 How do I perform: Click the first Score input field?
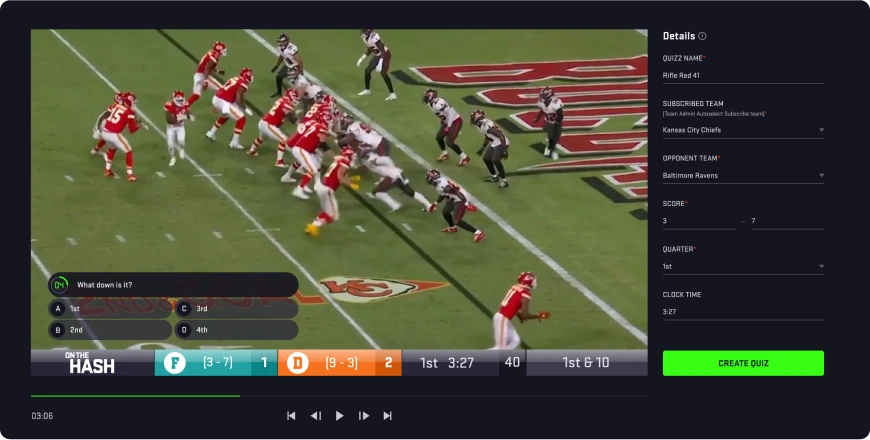click(699, 221)
